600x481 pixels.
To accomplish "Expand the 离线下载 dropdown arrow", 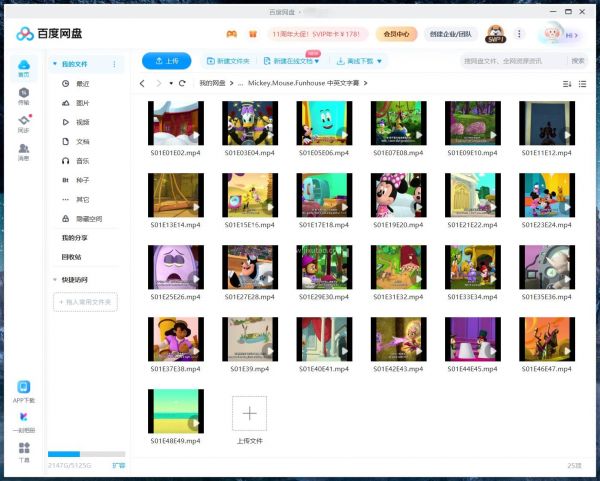I will (380, 61).
